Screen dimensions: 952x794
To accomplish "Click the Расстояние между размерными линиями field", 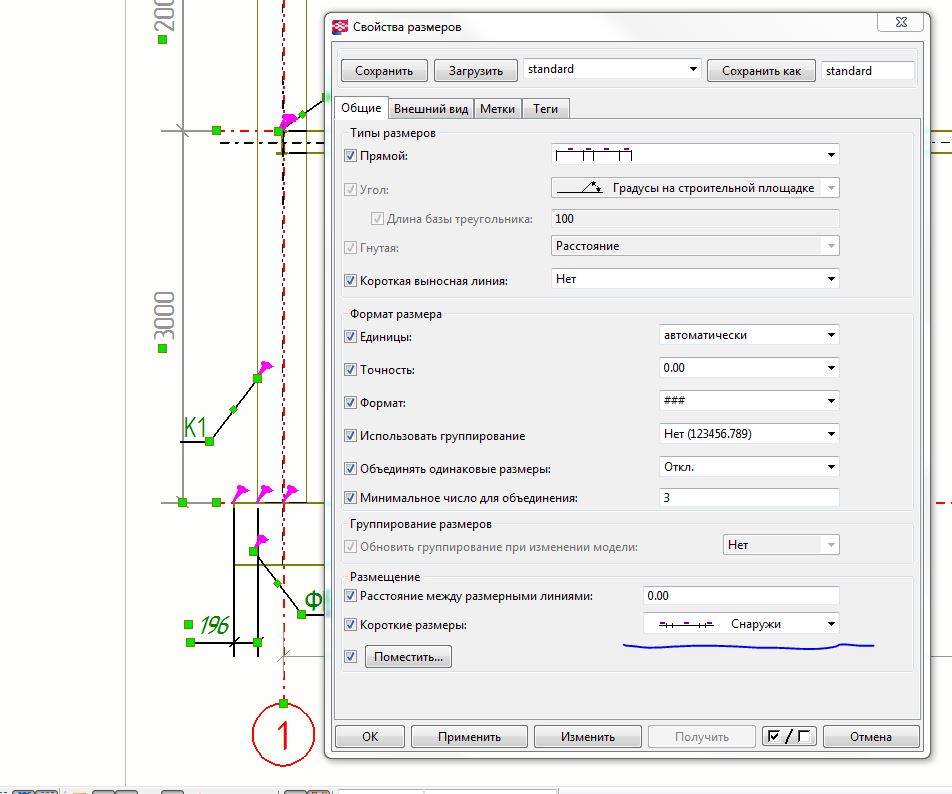I will [x=741, y=596].
